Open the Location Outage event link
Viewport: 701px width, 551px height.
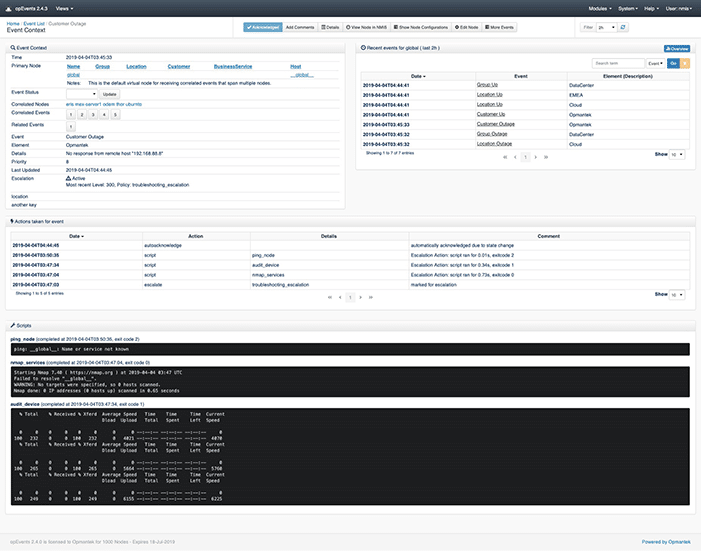pyautogui.click(x=494, y=144)
